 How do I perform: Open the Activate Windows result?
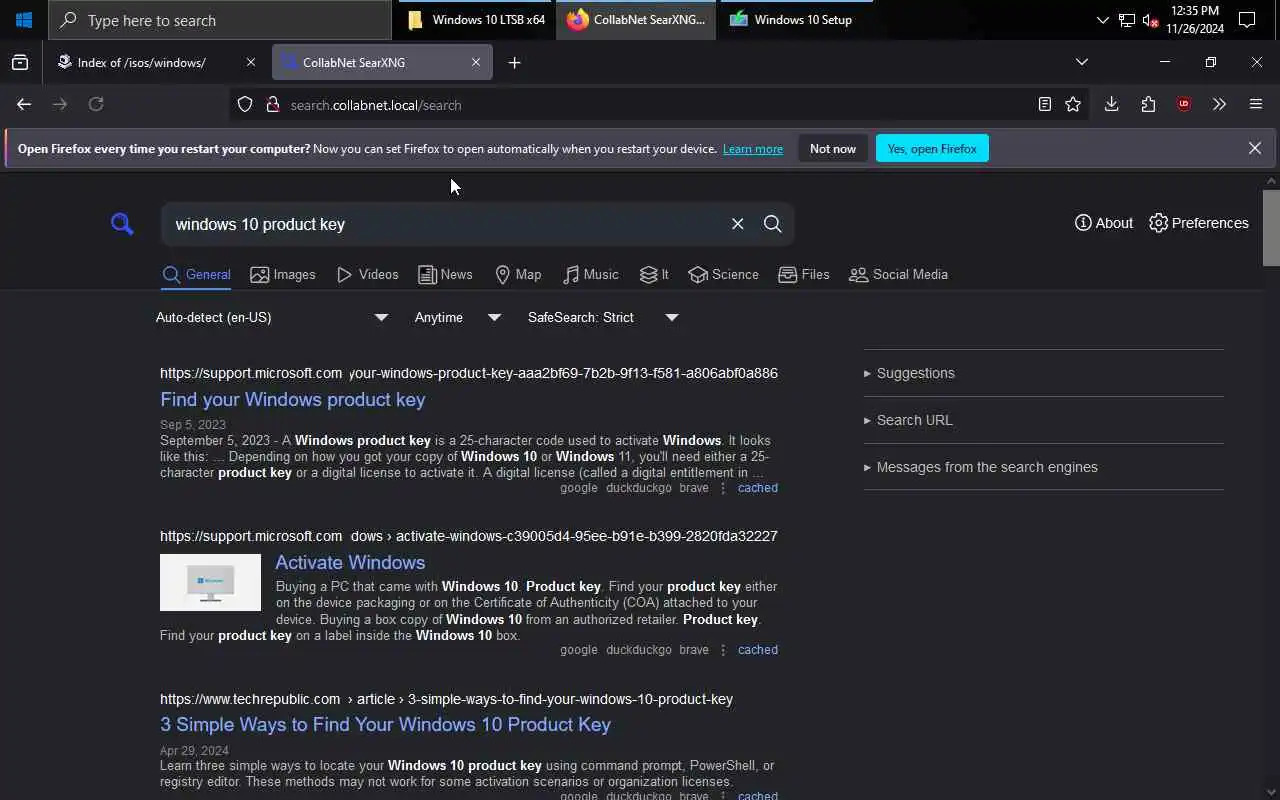(x=350, y=562)
